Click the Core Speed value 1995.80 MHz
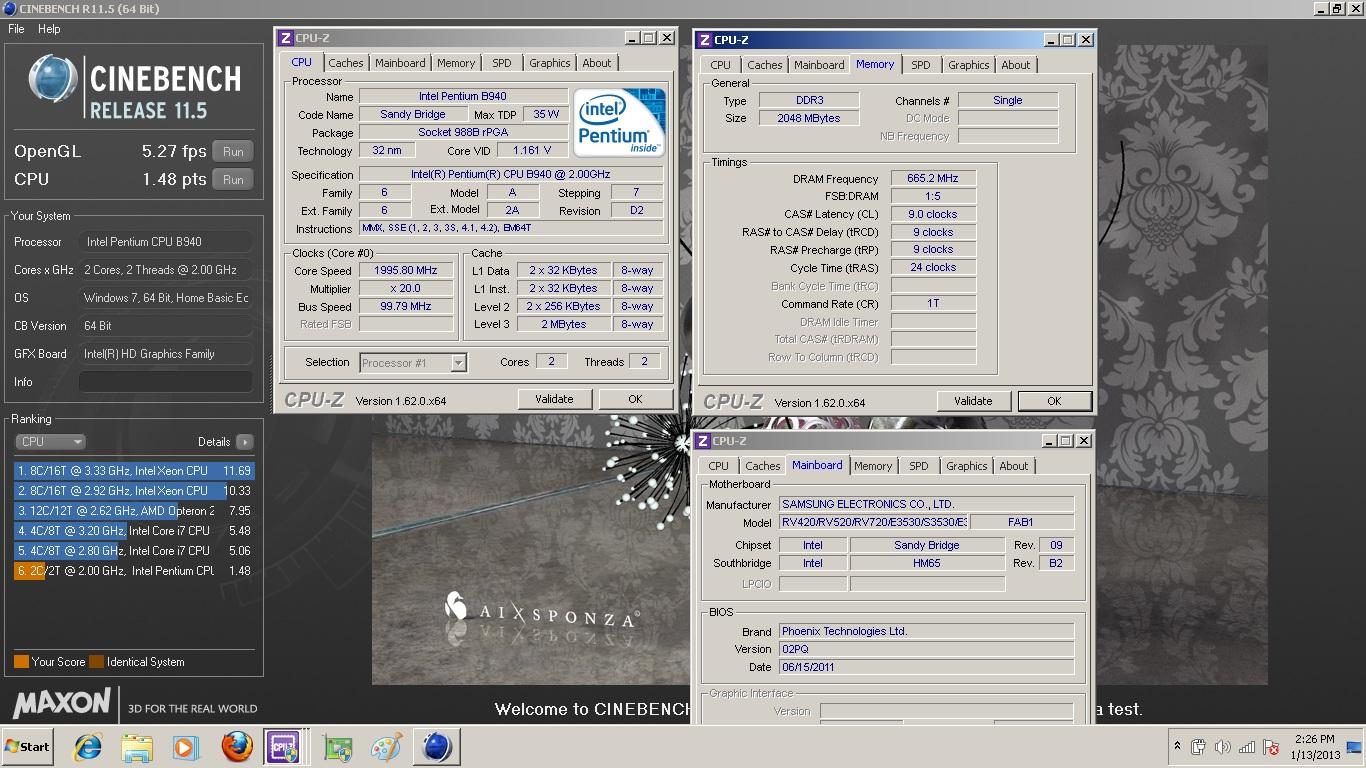 pyautogui.click(x=406, y=271)
